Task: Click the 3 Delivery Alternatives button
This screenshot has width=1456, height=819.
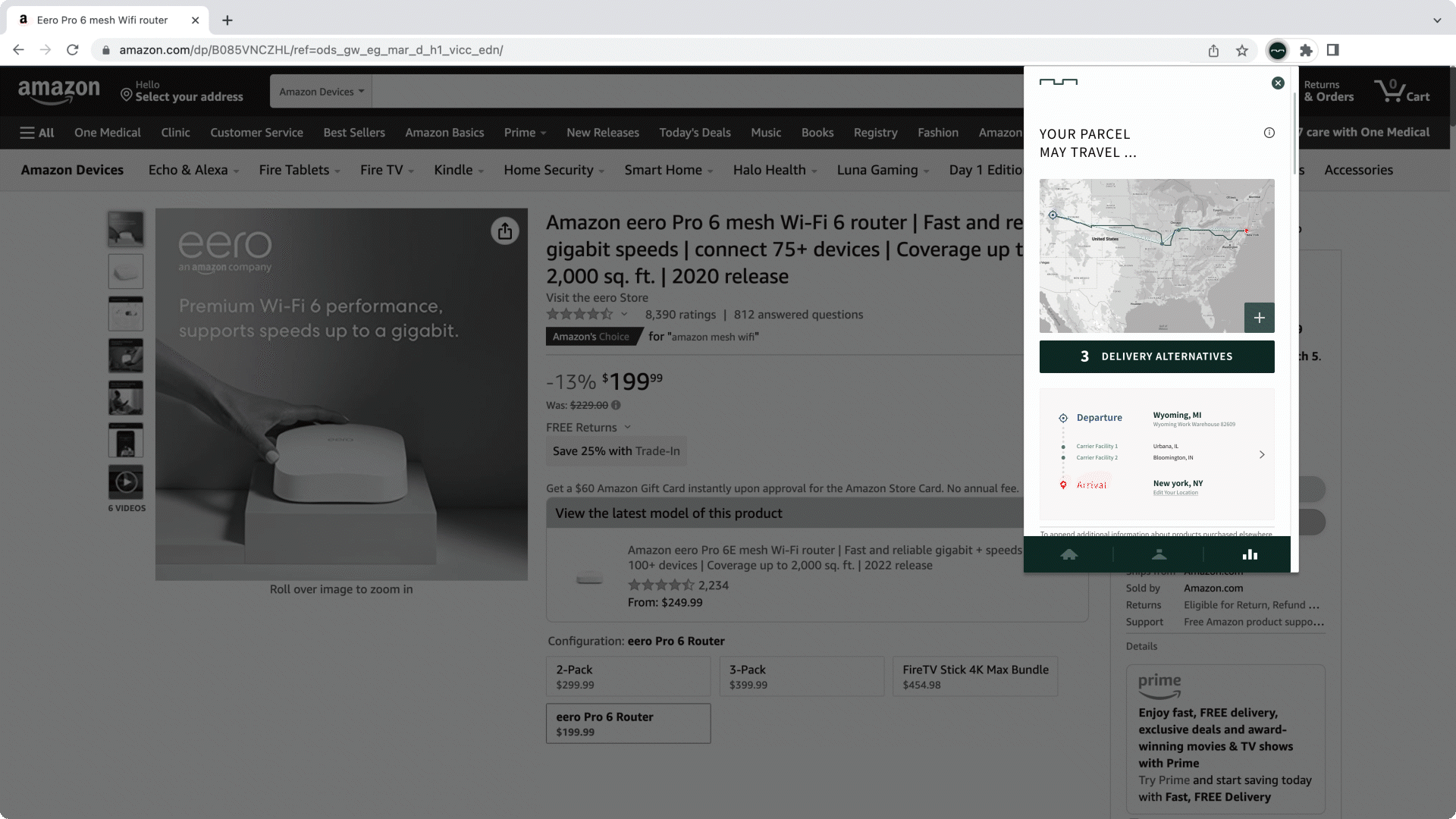Action: (x=1156, y=357)
